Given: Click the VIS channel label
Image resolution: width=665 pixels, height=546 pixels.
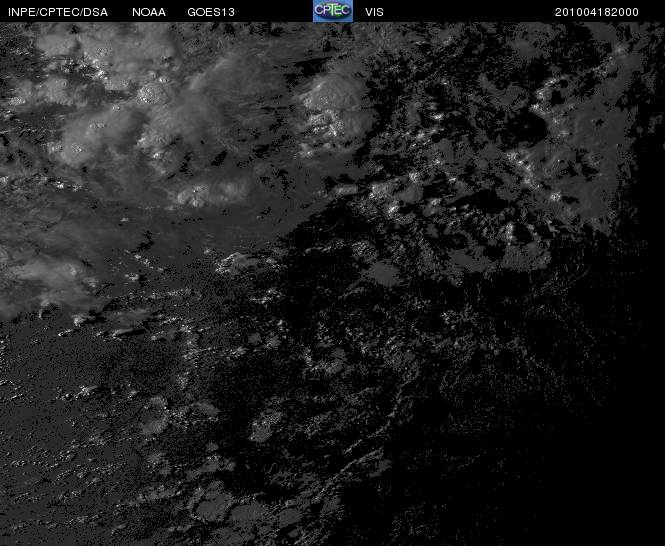Looking at the screenshot, I should [374, 12].
